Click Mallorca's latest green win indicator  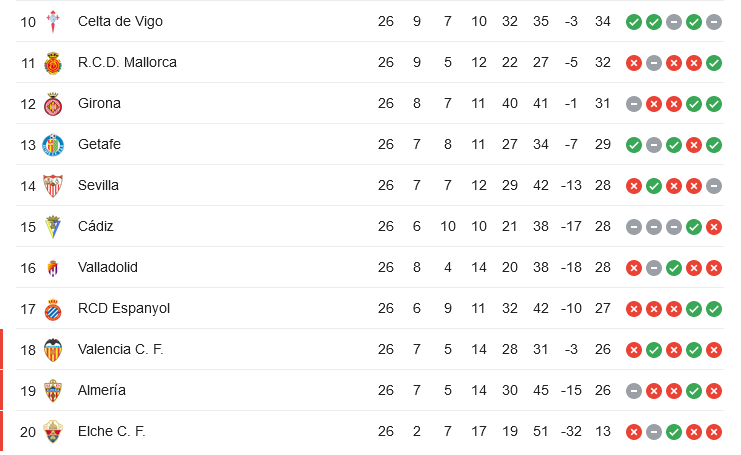click(714, 63)
